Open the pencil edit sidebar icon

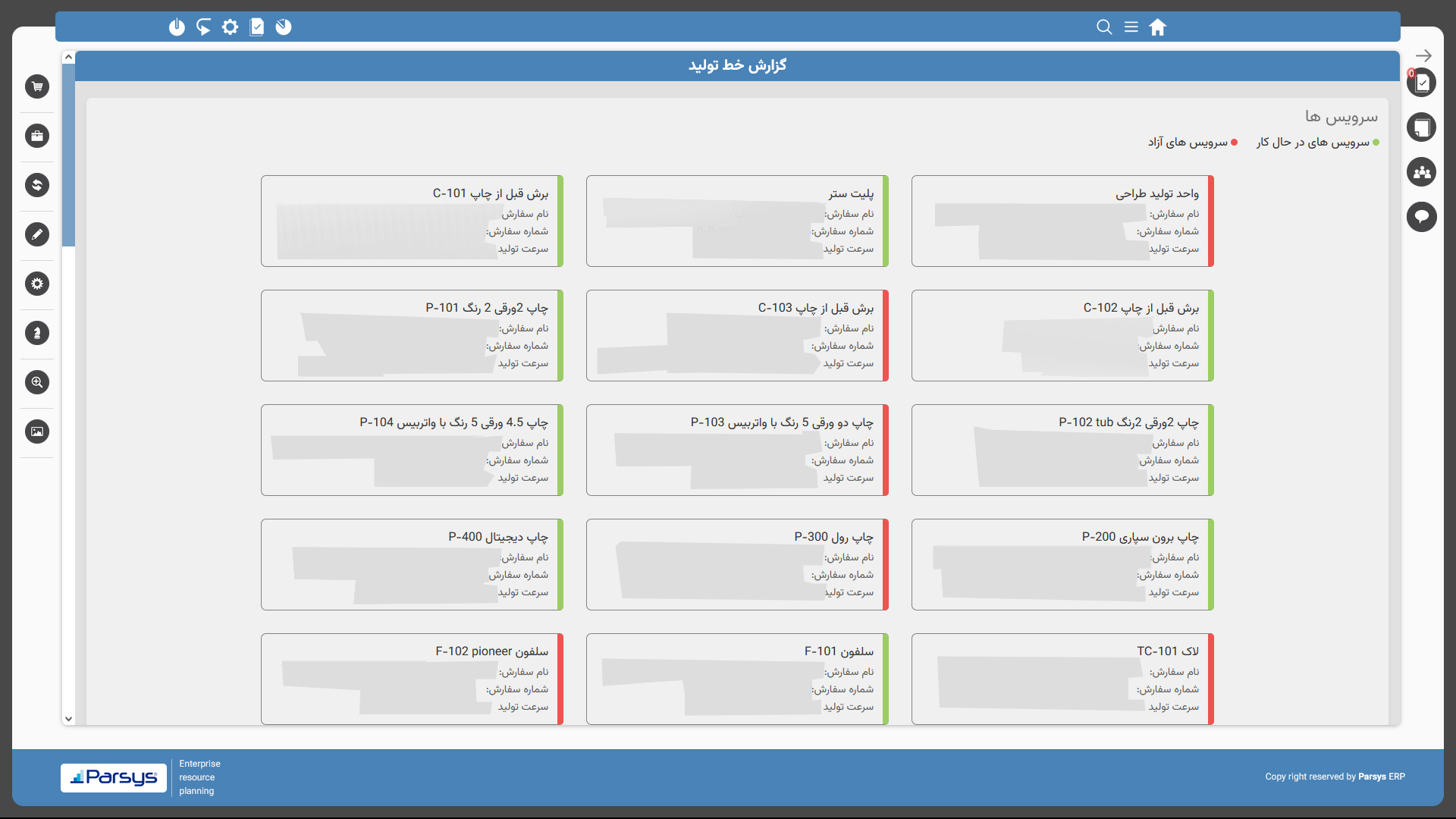(37, 234)
